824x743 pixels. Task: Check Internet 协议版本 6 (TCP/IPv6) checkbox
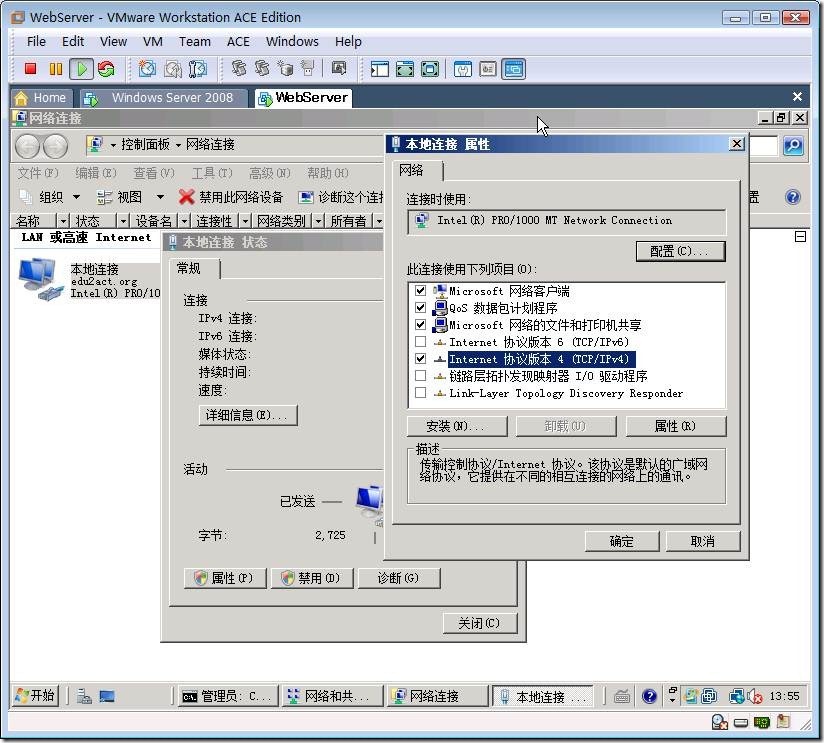point(420,342)
